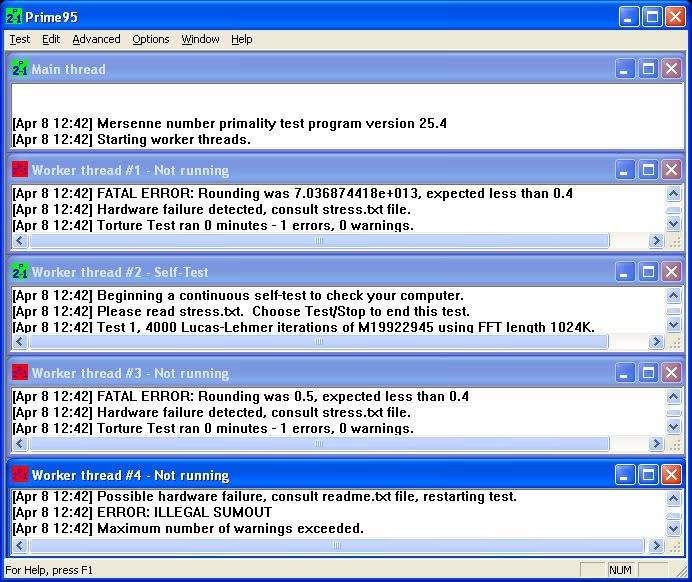Click Worker thread #2 horizontal scrollbar thumb
This screenshot has height=582, width=692.
pos(319,342)
